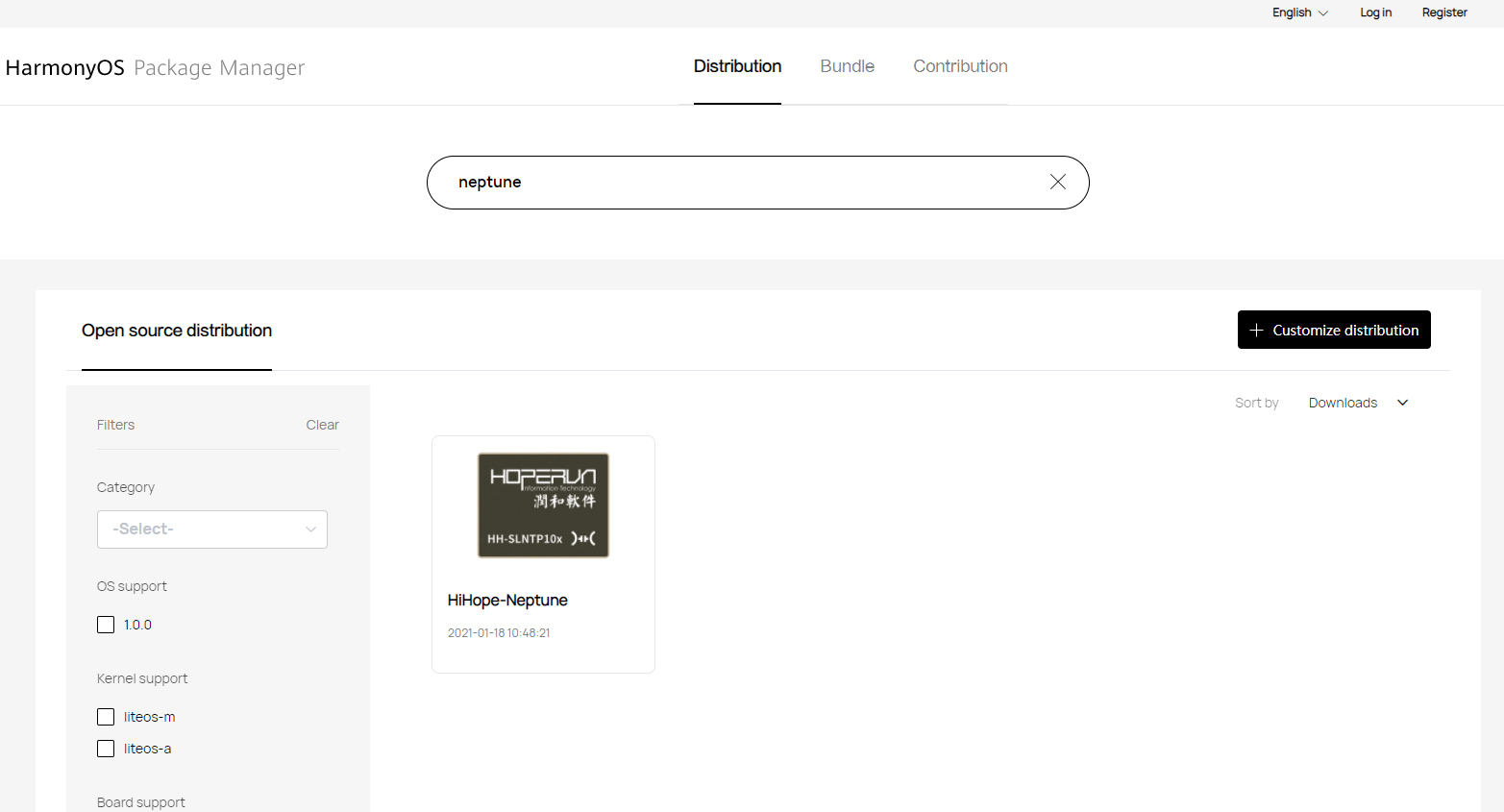Image resolution: width=1504 pixels, height=812 pixels.
Task: Clear all filters
Action: 322,425
